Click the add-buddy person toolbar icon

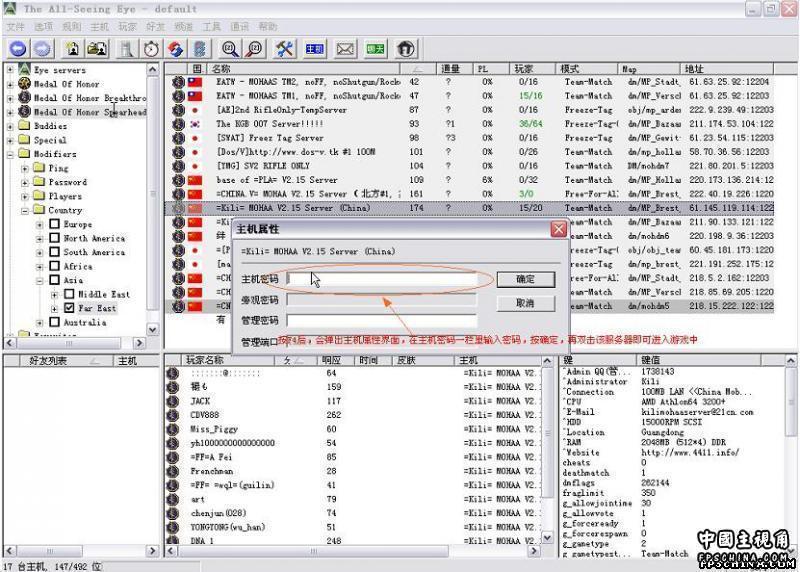tap(73, 49)
